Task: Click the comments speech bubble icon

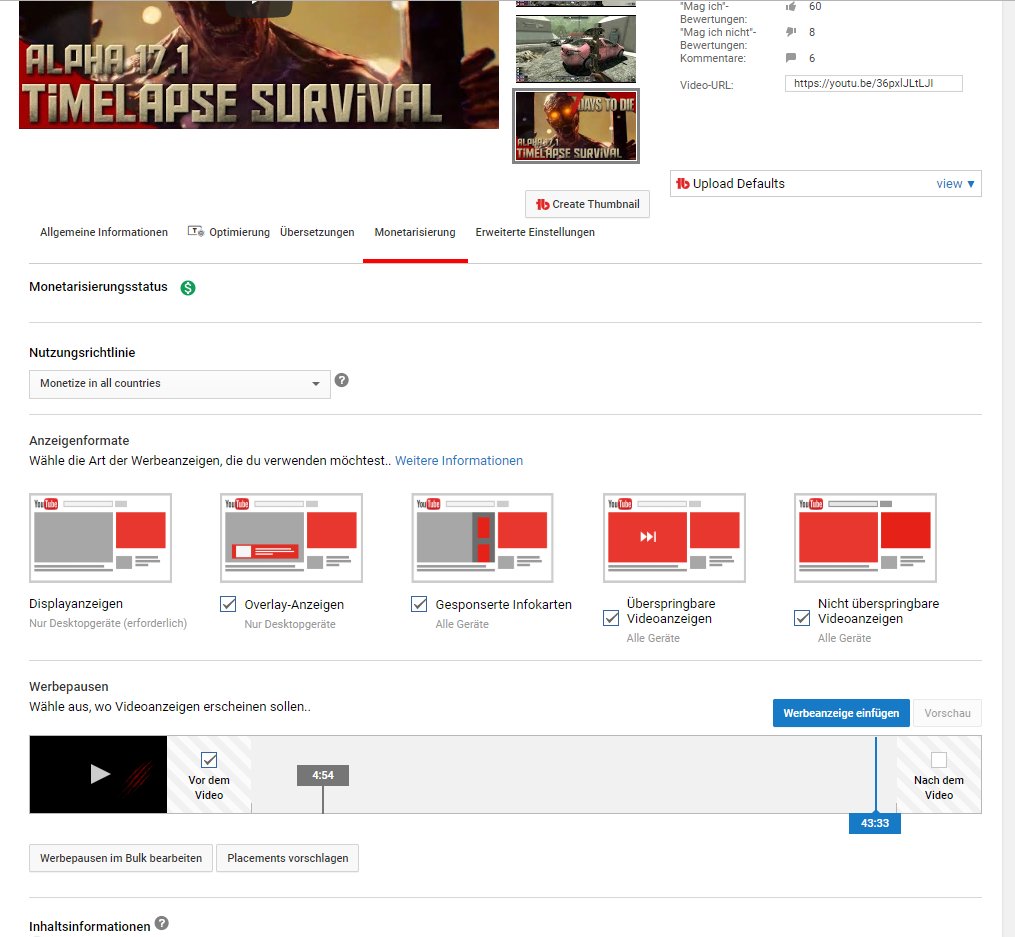Action: (790, 58)
